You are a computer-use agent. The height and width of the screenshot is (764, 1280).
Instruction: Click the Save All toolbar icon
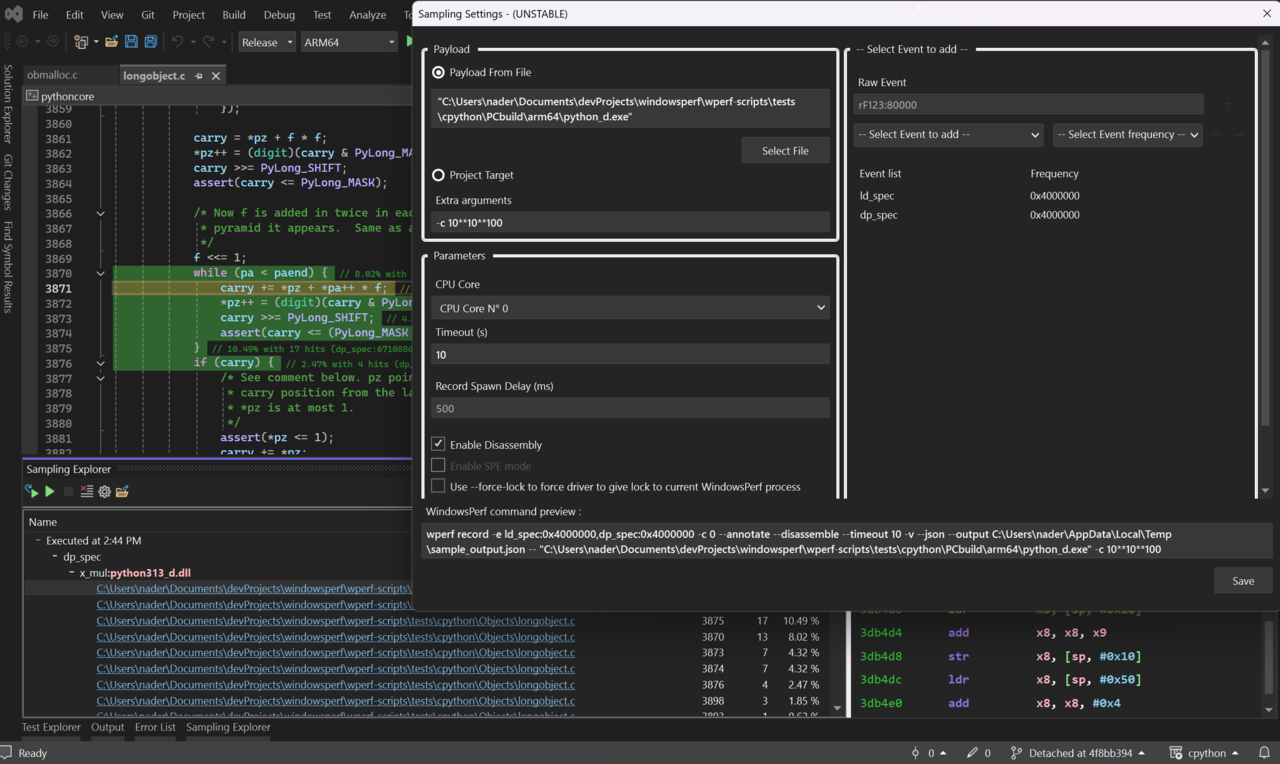(150, 42)
